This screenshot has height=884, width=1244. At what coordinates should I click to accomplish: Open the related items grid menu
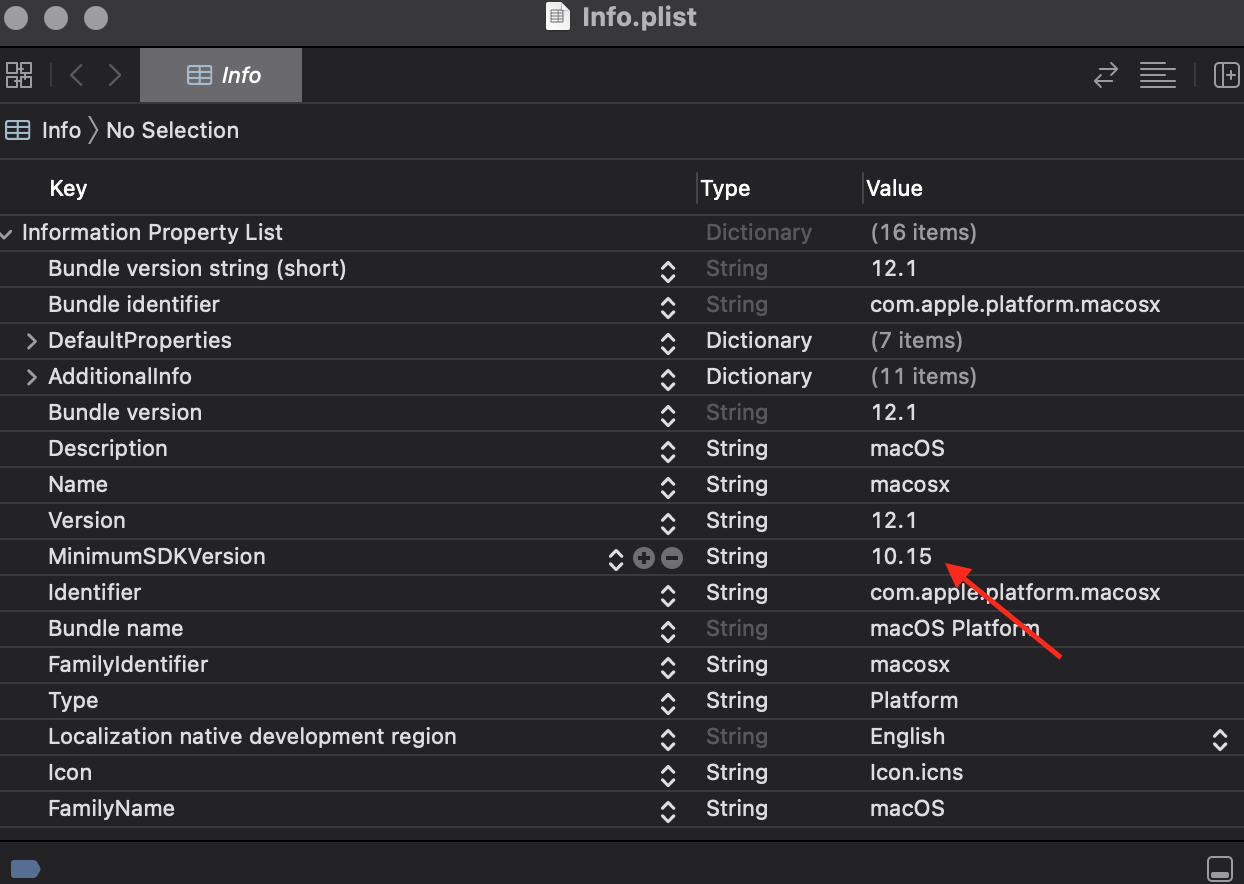(19, 75)
